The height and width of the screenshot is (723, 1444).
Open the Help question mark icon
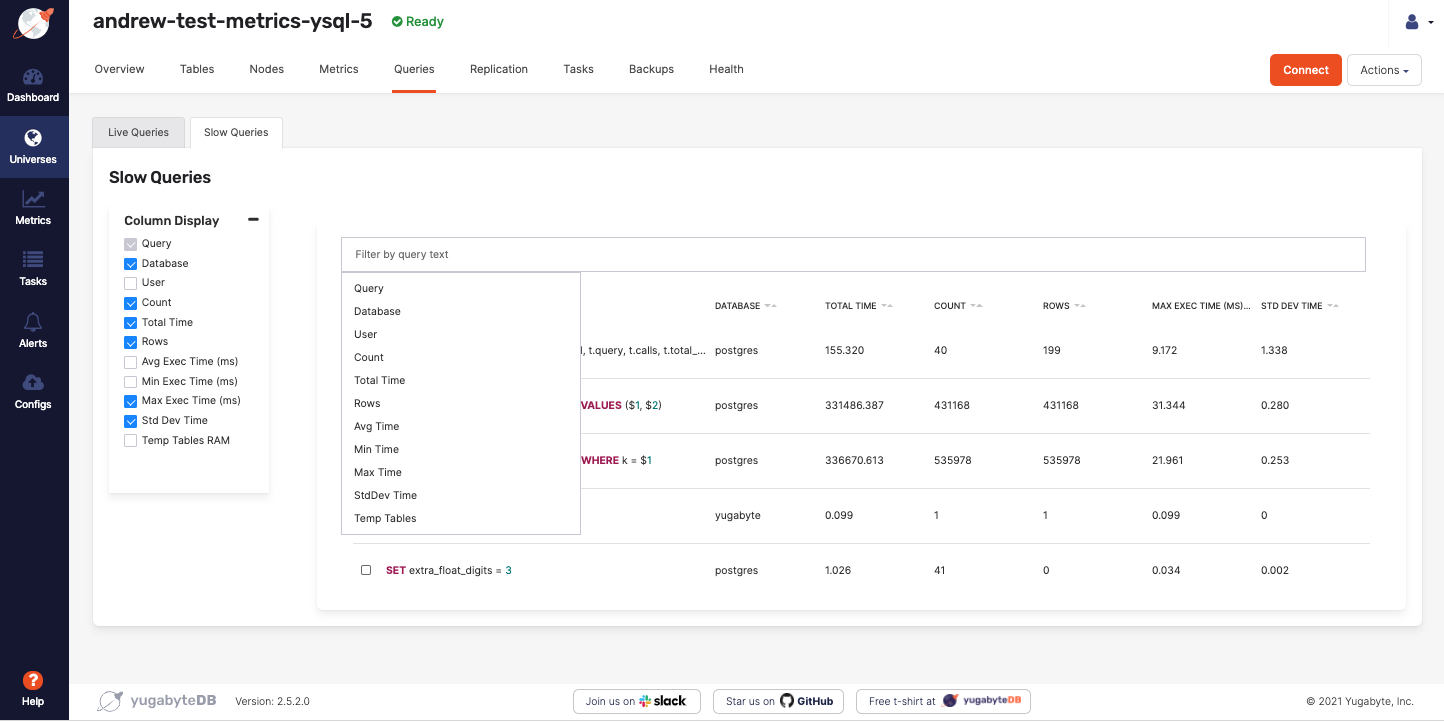pos(33,680)
